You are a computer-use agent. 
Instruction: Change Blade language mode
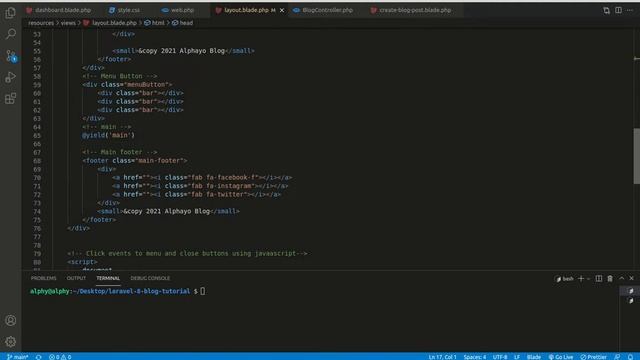[x=533, y=357]
